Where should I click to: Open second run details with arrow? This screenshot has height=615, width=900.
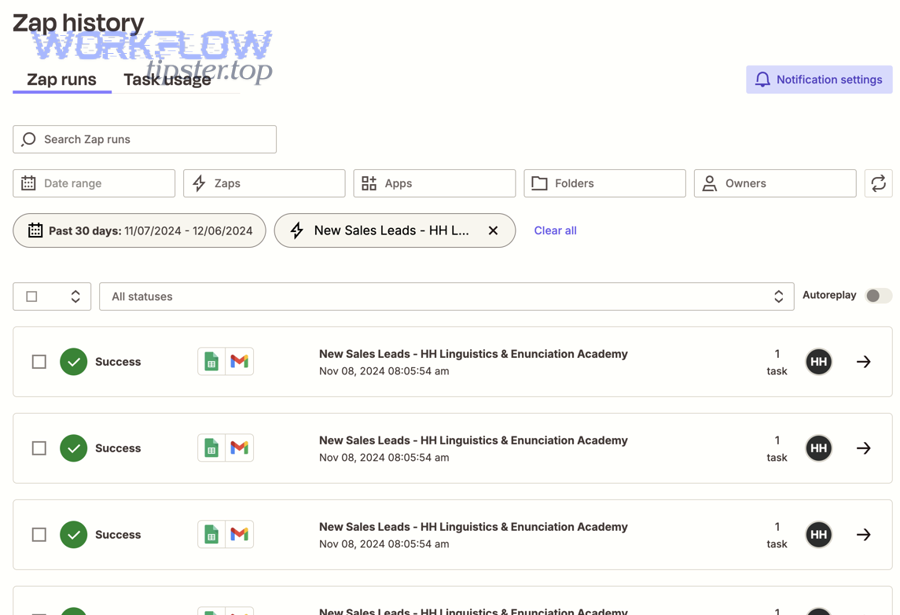pyautogui.click(x=864, y=448)
